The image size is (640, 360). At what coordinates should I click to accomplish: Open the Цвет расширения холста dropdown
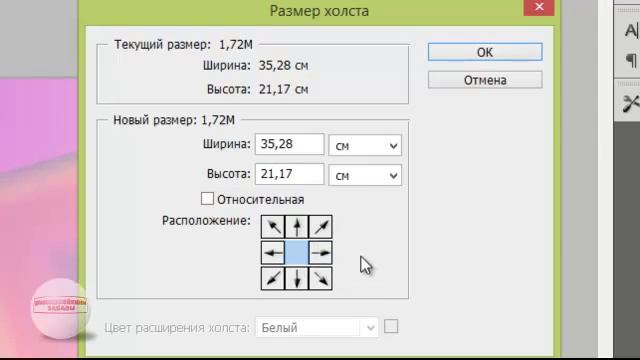pos(317,327)
